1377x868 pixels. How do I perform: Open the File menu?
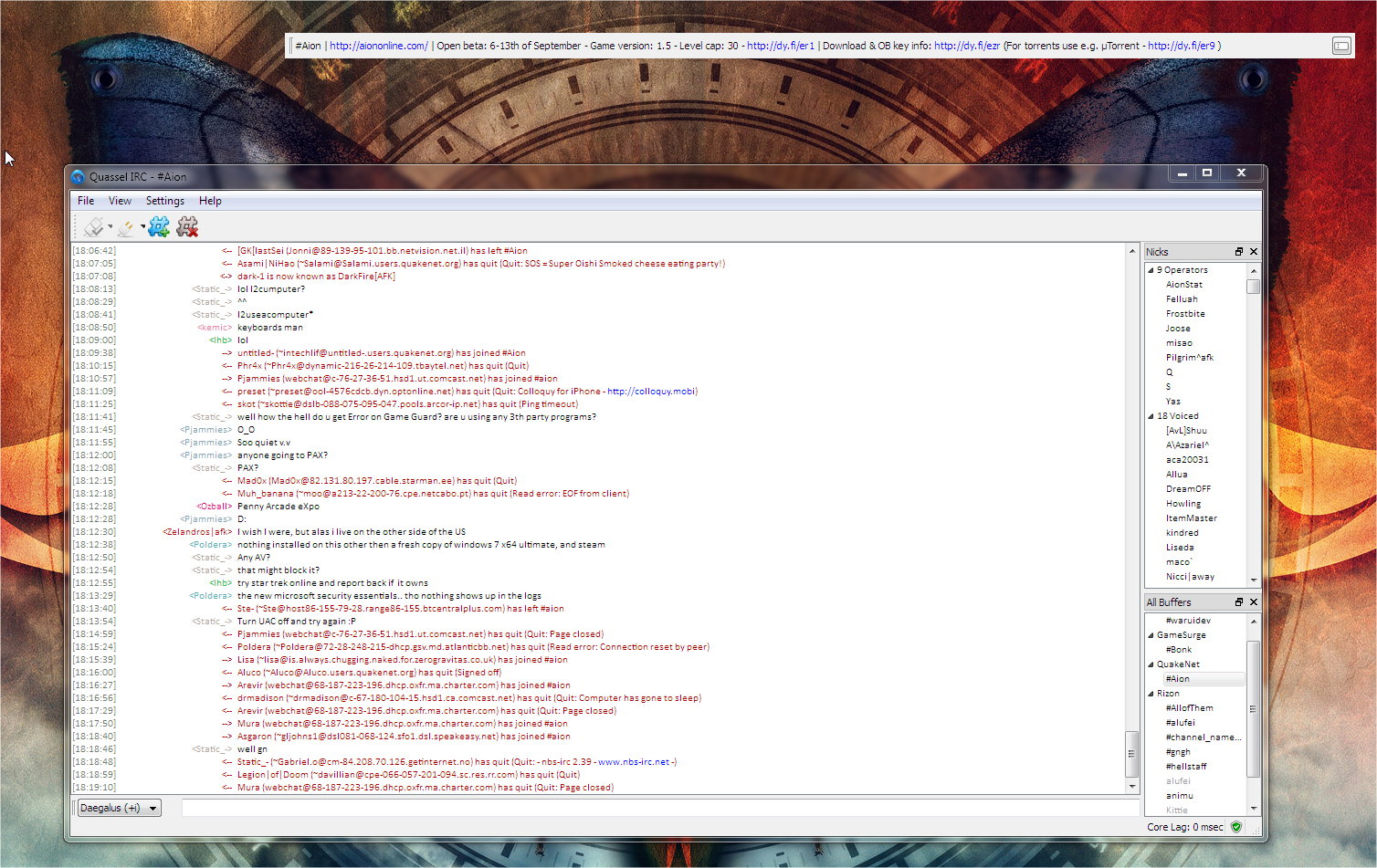click(86, 201)
